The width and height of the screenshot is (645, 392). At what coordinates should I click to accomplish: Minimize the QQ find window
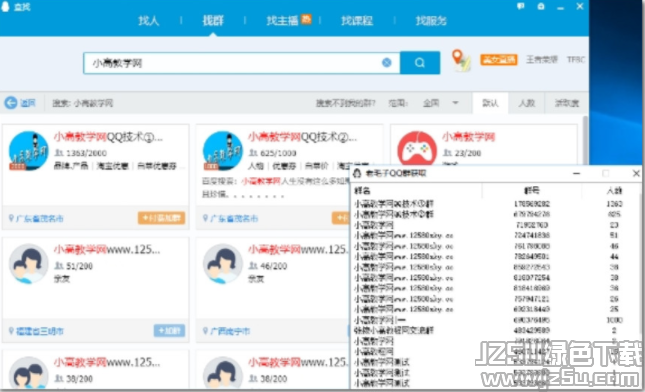click(560, 7)
